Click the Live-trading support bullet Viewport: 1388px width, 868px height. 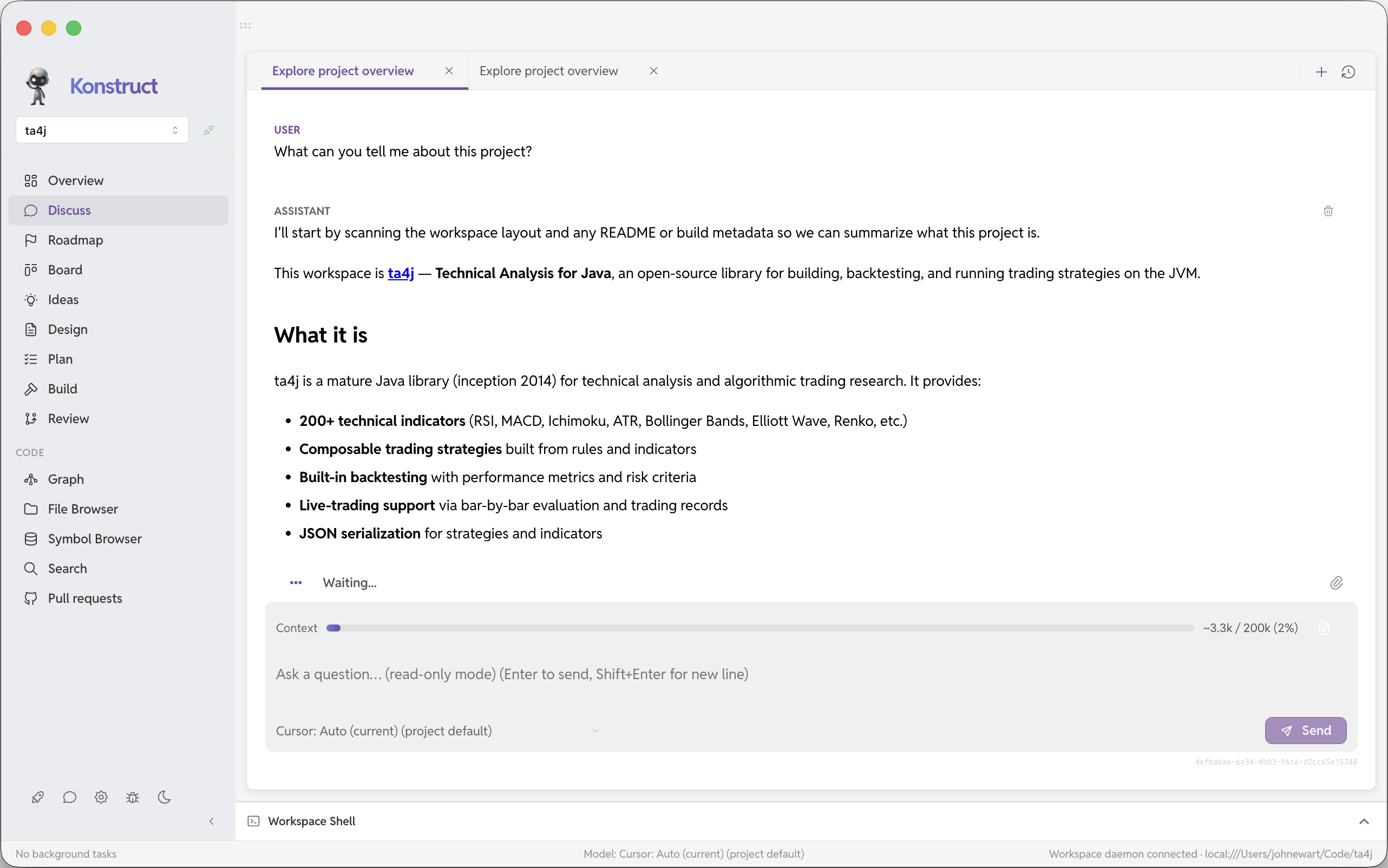pyautogui.click(x=513, y=506)
